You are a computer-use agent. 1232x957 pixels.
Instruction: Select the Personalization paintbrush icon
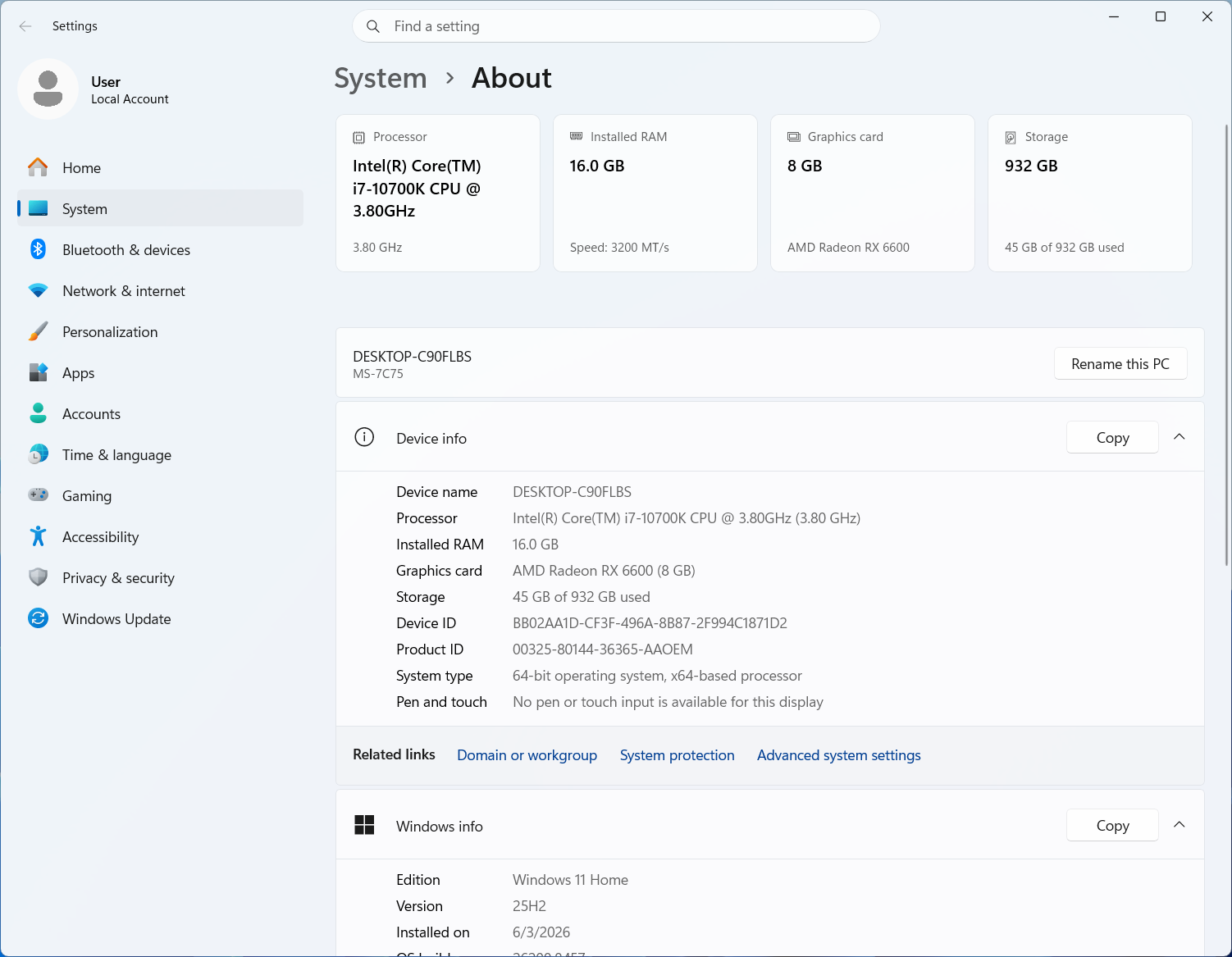point(38,331)
